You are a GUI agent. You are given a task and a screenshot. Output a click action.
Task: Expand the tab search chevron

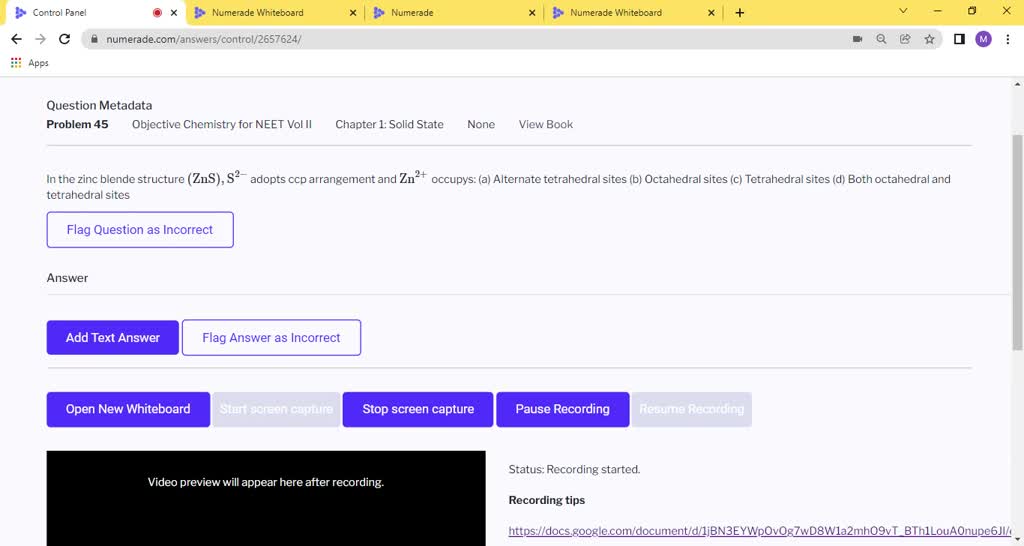coord(903,12)
